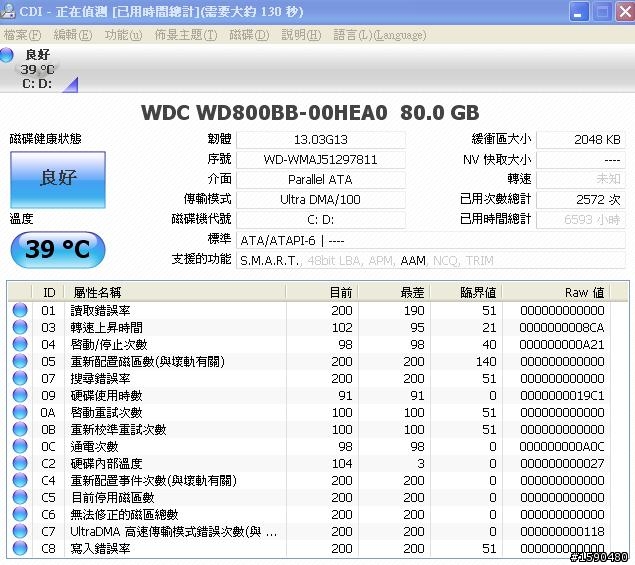Click the 良好 health status button
This screenshot has width=635, height=565.
(x=58, y=180)
